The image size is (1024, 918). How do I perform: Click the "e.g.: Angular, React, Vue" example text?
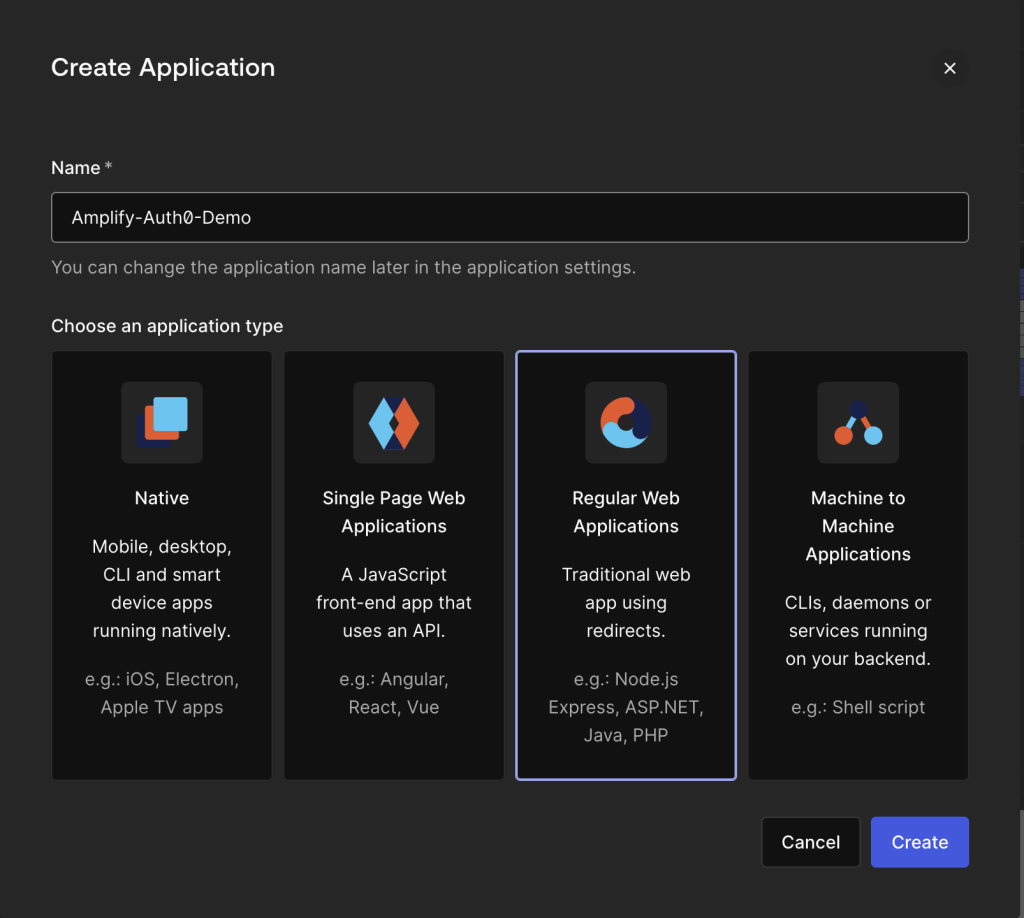pos(394,693)
